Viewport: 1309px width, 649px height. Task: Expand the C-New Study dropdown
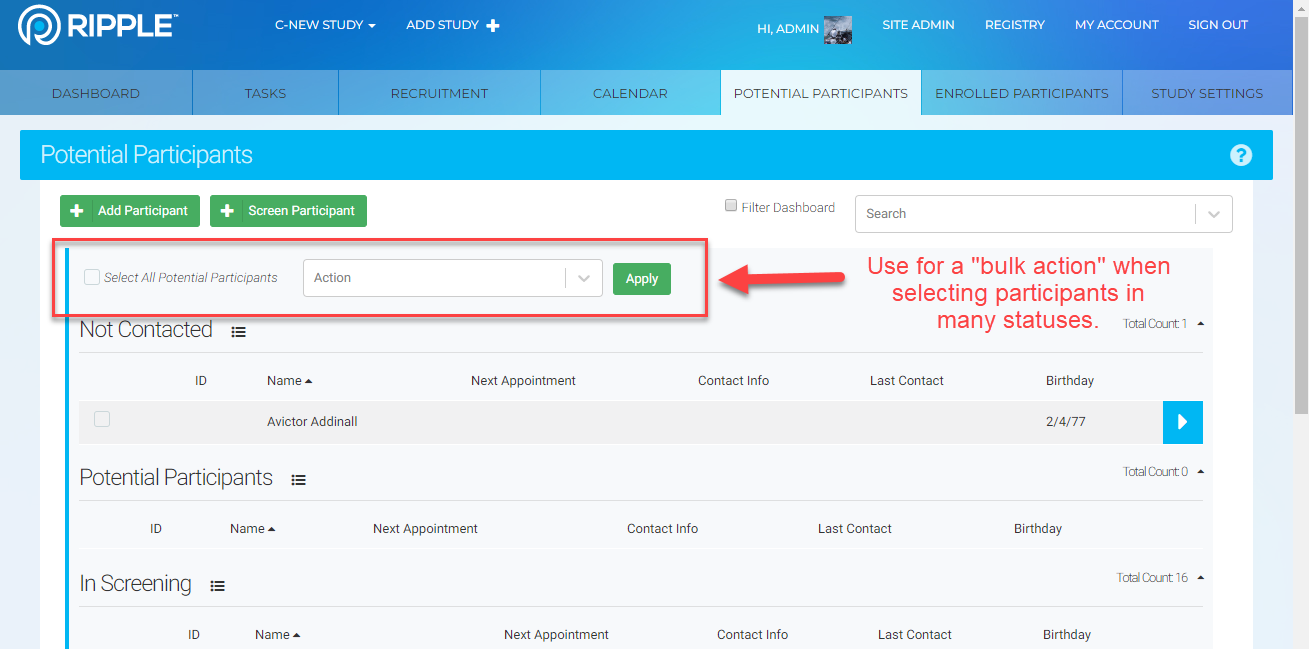coord(325,25)
